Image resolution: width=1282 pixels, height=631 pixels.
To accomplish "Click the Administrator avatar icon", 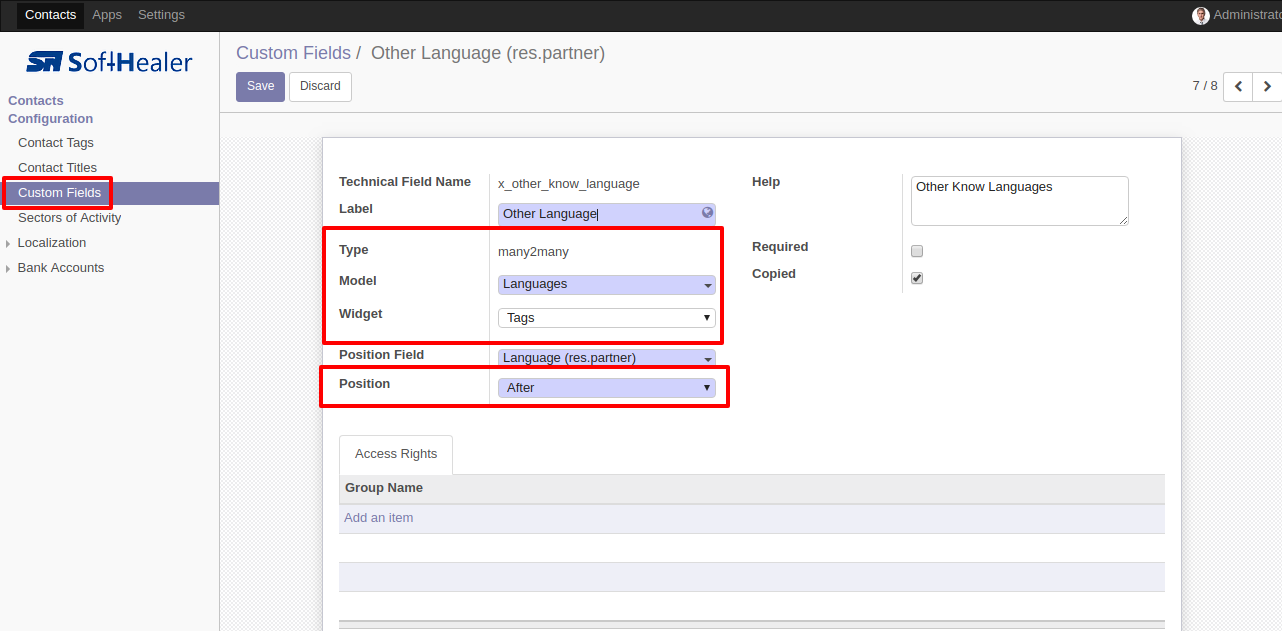I will tap(1201, 15).
